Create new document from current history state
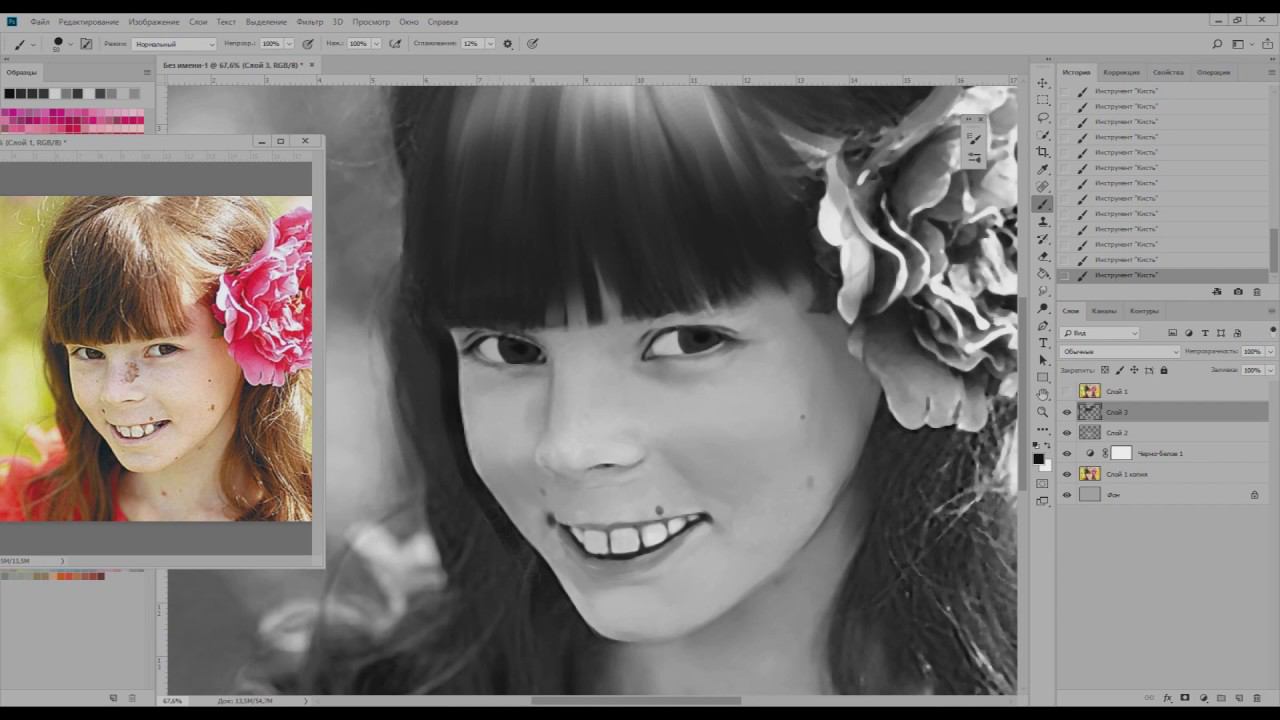1280x720 pixels. pos(1217,292)
